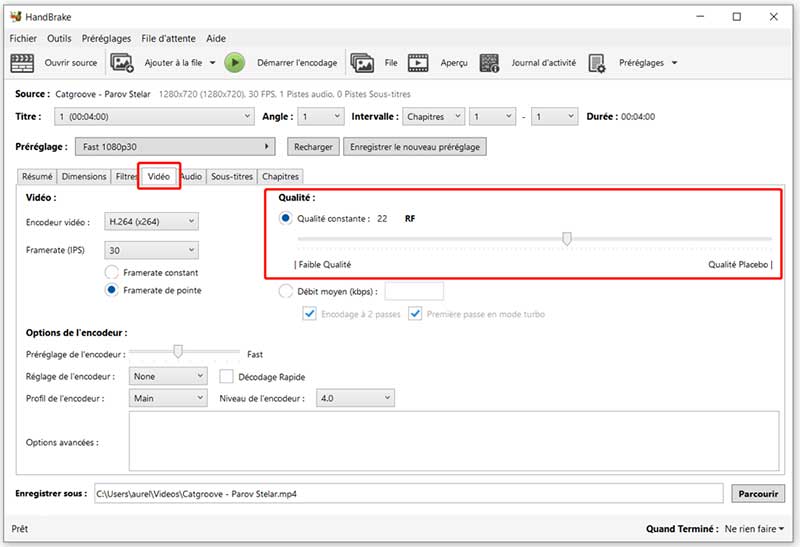The image size is (800, 547).
Task: Click the Aperçu preview film icon
Action: point(418,63)
